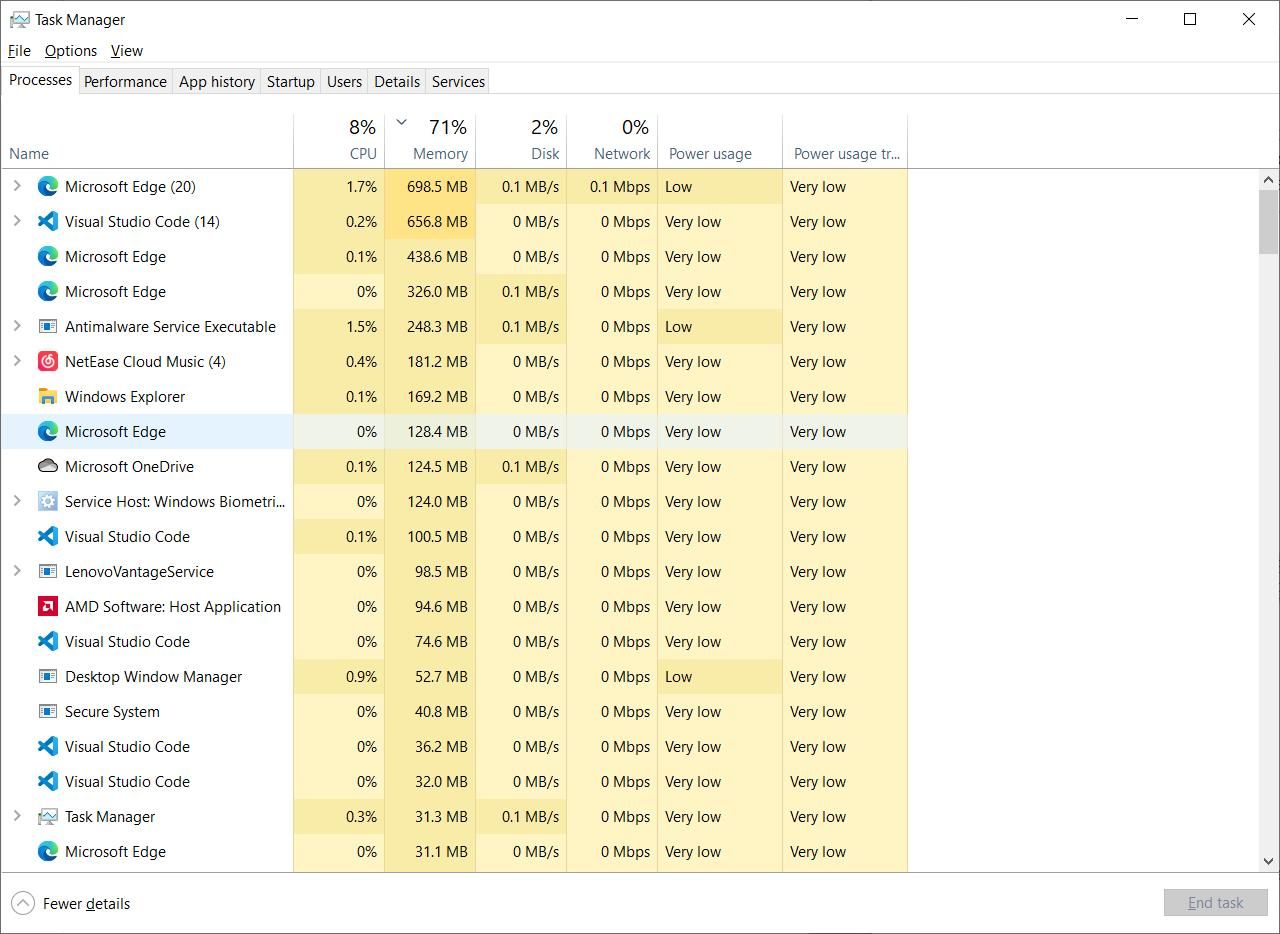
Task: Expand the Task Manager process row
Action: pyautogui.click(x=17, y=816)
